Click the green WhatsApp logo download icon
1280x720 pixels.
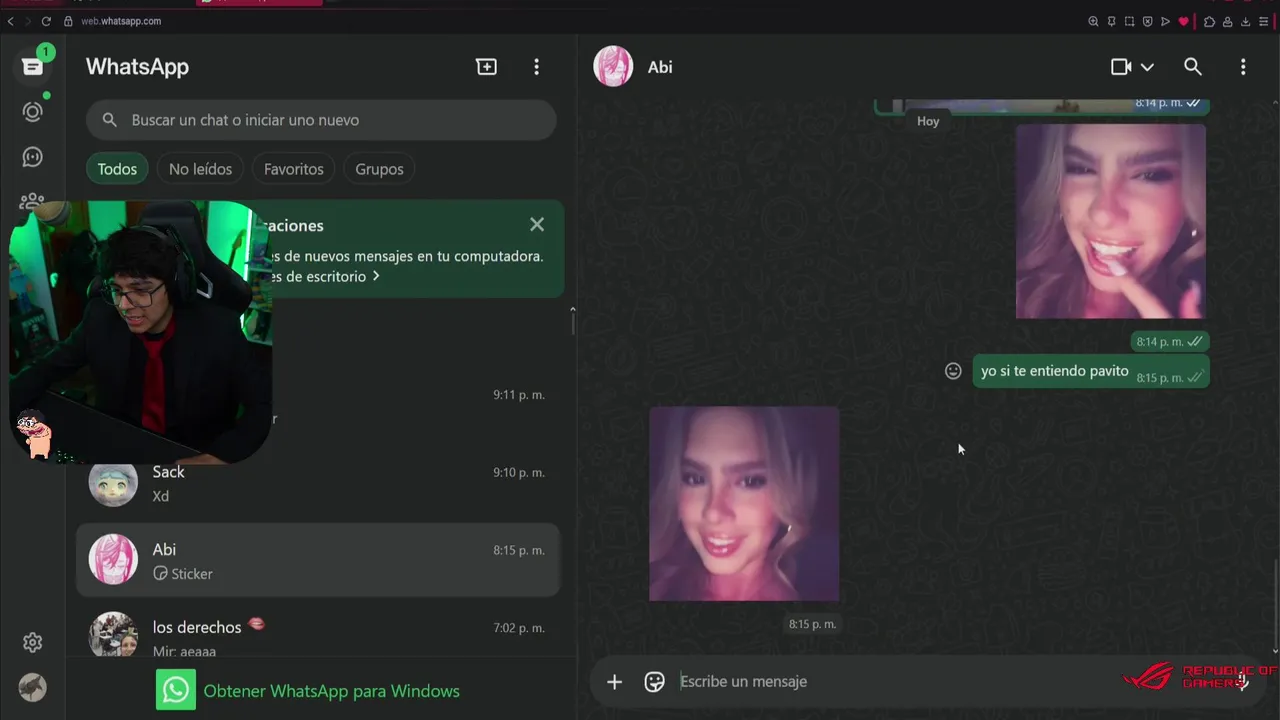(x=176, y=690)
